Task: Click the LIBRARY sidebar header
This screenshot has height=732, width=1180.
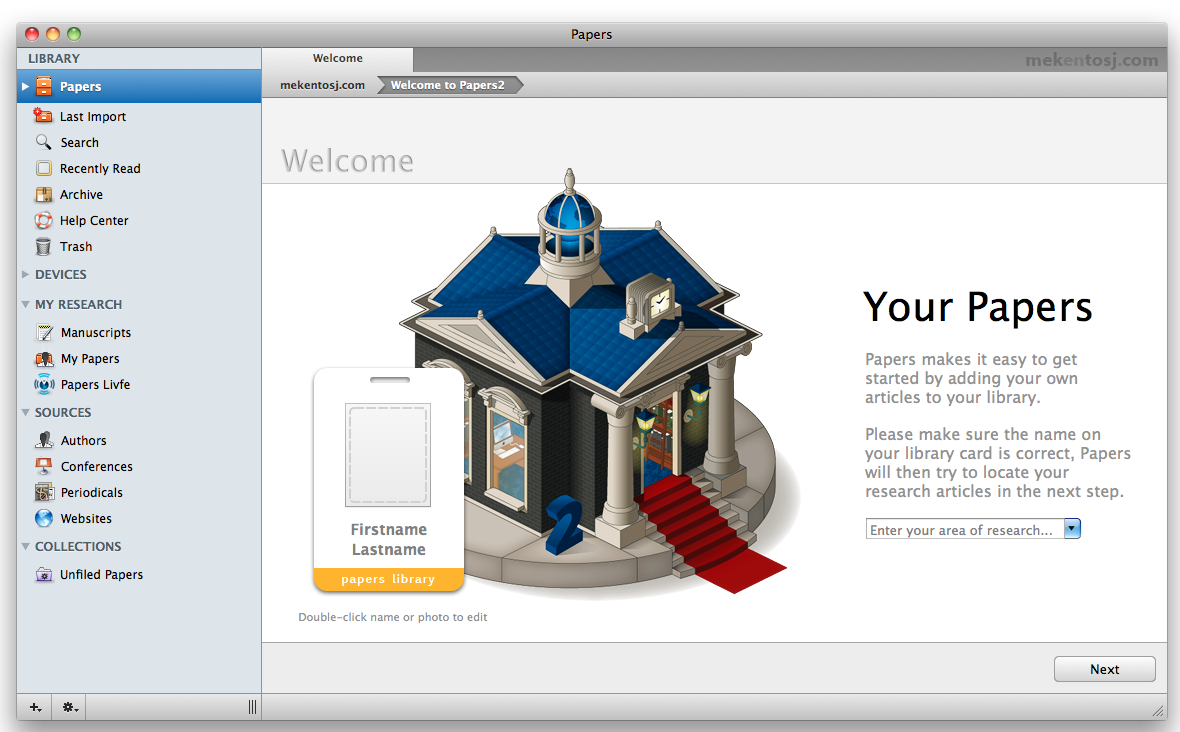Action: click(54, 59)
